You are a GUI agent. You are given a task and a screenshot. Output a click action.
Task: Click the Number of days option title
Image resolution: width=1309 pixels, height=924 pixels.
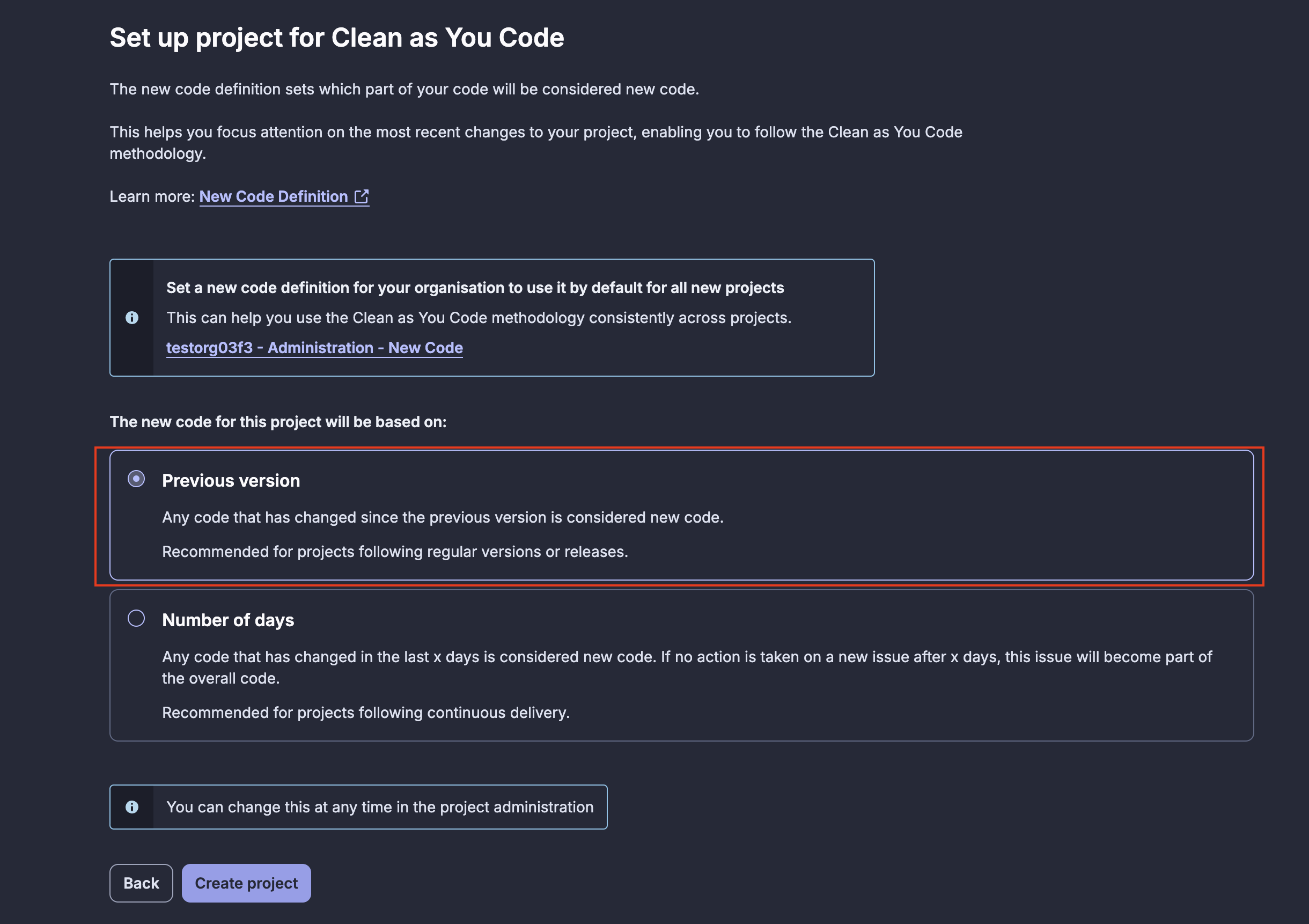pyautogui.click(x=228, y=620)
